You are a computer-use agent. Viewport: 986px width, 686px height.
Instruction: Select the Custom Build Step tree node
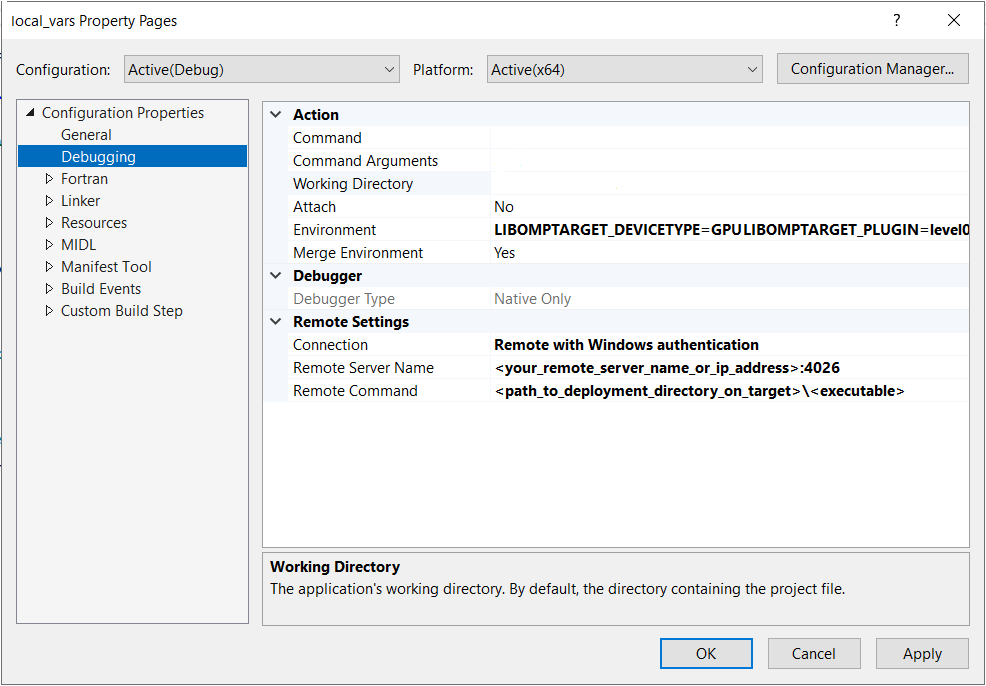[x=121, y=310]
